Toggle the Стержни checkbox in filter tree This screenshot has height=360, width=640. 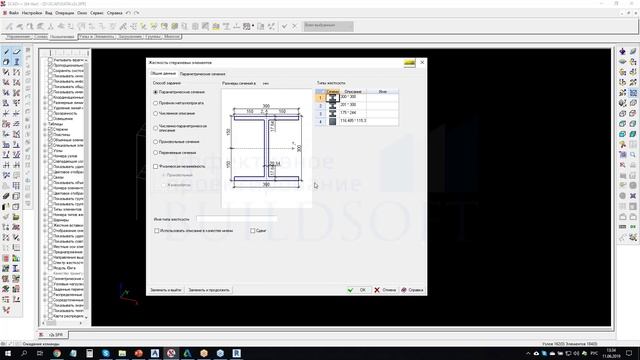tap(51, 129)
